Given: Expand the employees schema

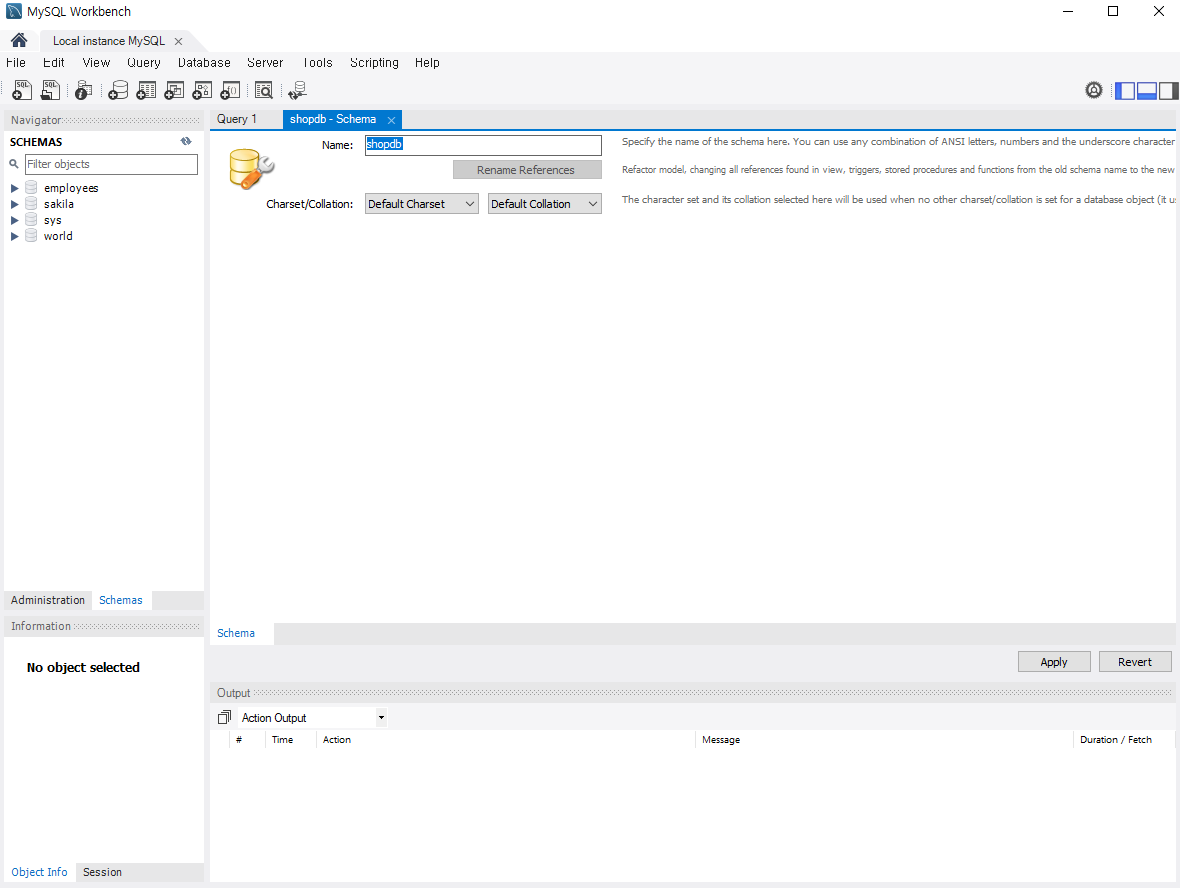Looking at the screenshot, I should pos(14,188).
